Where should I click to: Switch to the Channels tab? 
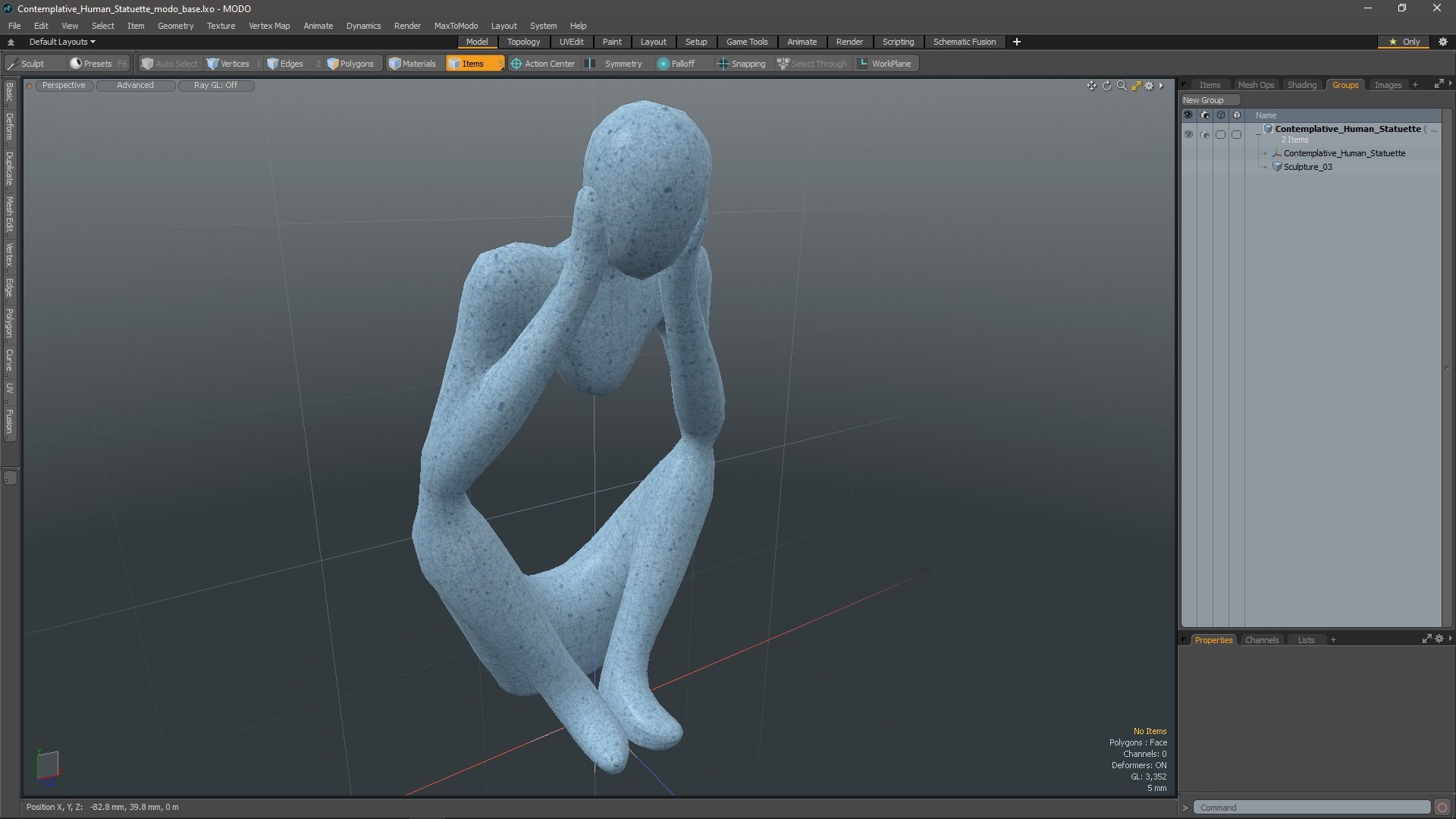tap(1261, 640)
